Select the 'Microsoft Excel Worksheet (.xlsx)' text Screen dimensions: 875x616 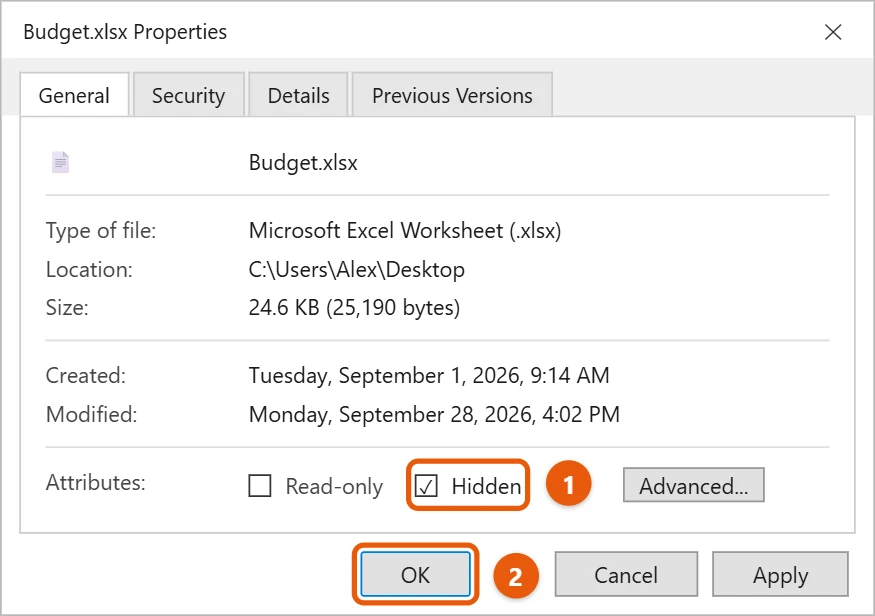click(x=405, y=230)
